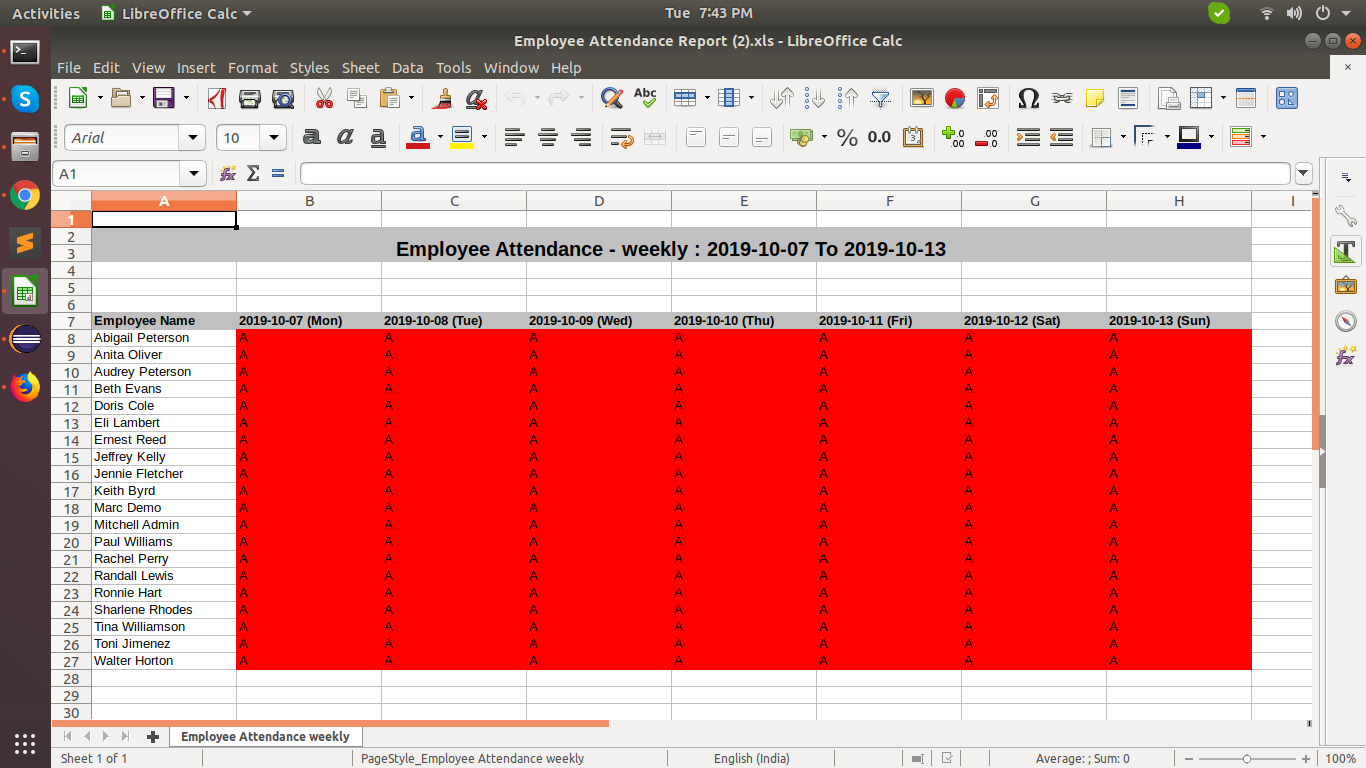1366x768 pixels.
Task: Expand the Arial font name dropdown
Action: point(192,137)
